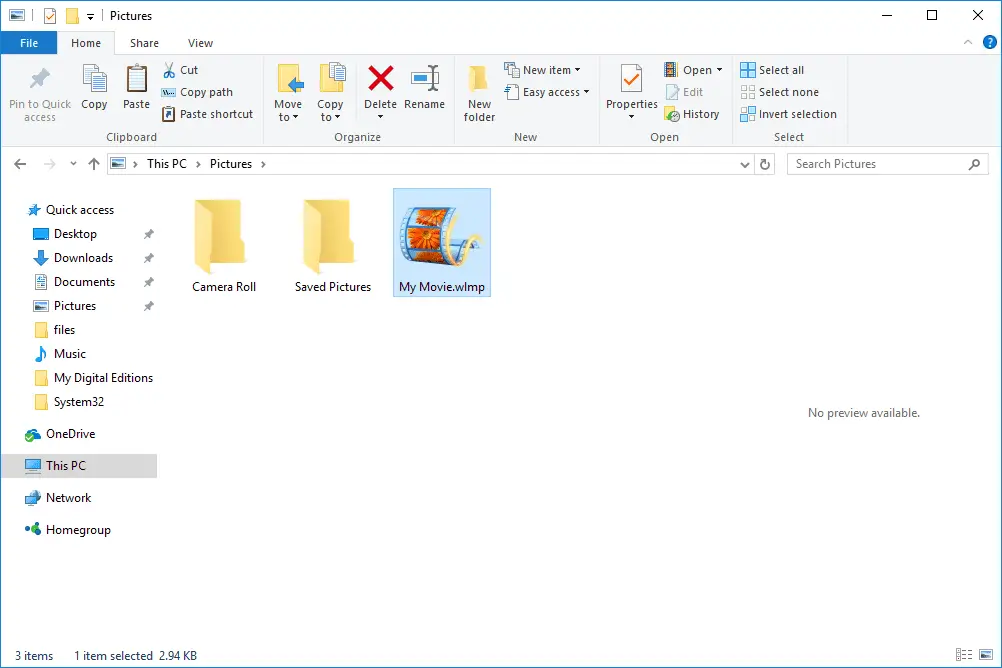
Task: Switch to the View ribbon tab
Action: tap(200, 43)
